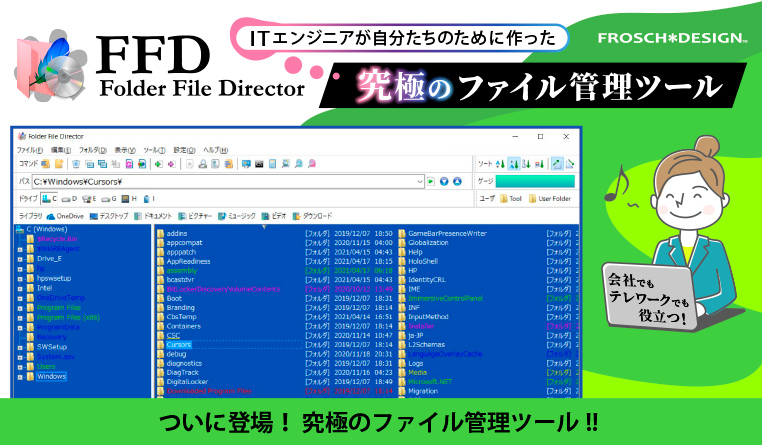This screenshot has height=445, width=762.
Task: Select the Migration folder in the file list
Action: click(x=422, y=391)
